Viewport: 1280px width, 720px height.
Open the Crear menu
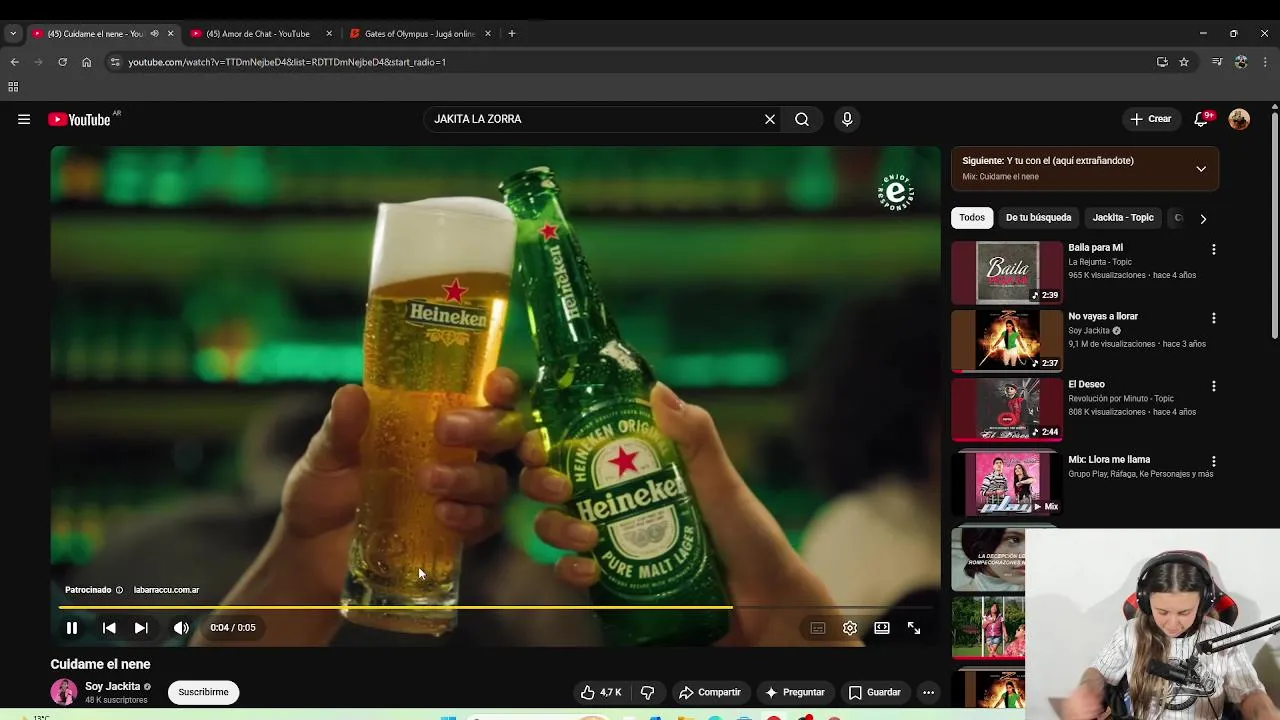[x=1150, y=119]
